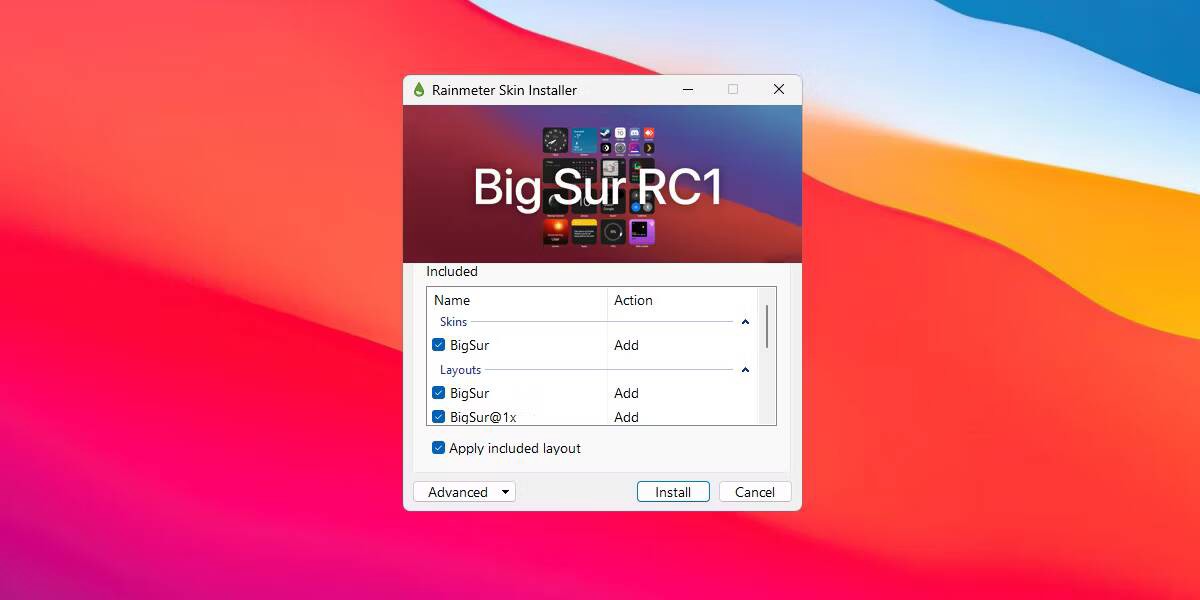Cancel the skin installation

click(x=755, y=492)
